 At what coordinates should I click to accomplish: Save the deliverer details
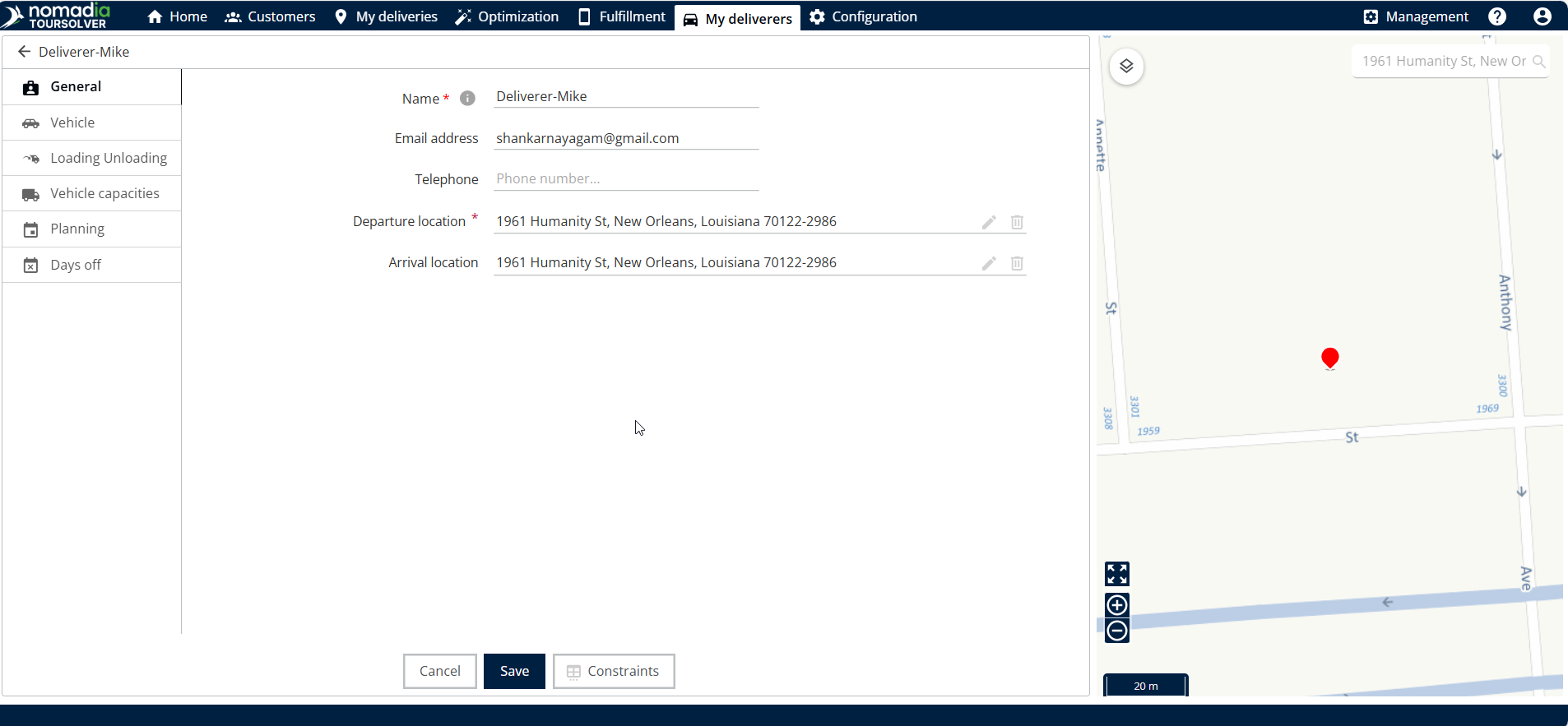(x=514, y=671)
